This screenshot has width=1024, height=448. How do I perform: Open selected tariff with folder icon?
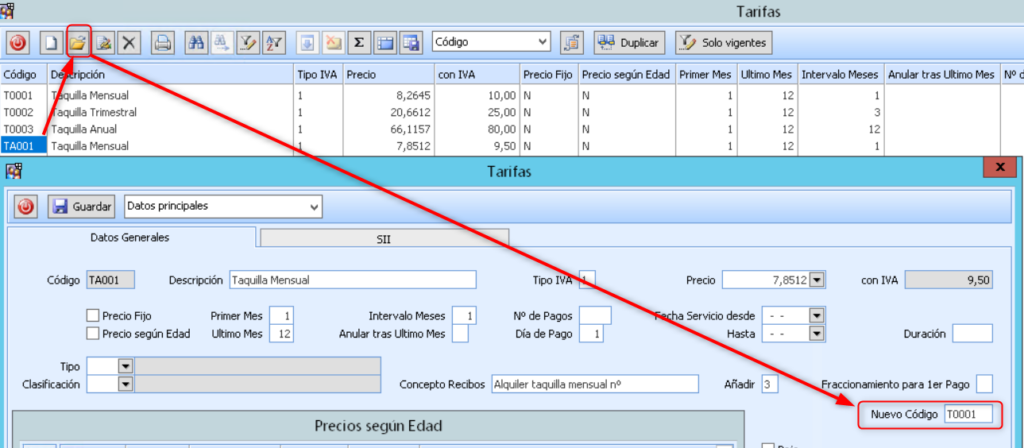[76, 43]
